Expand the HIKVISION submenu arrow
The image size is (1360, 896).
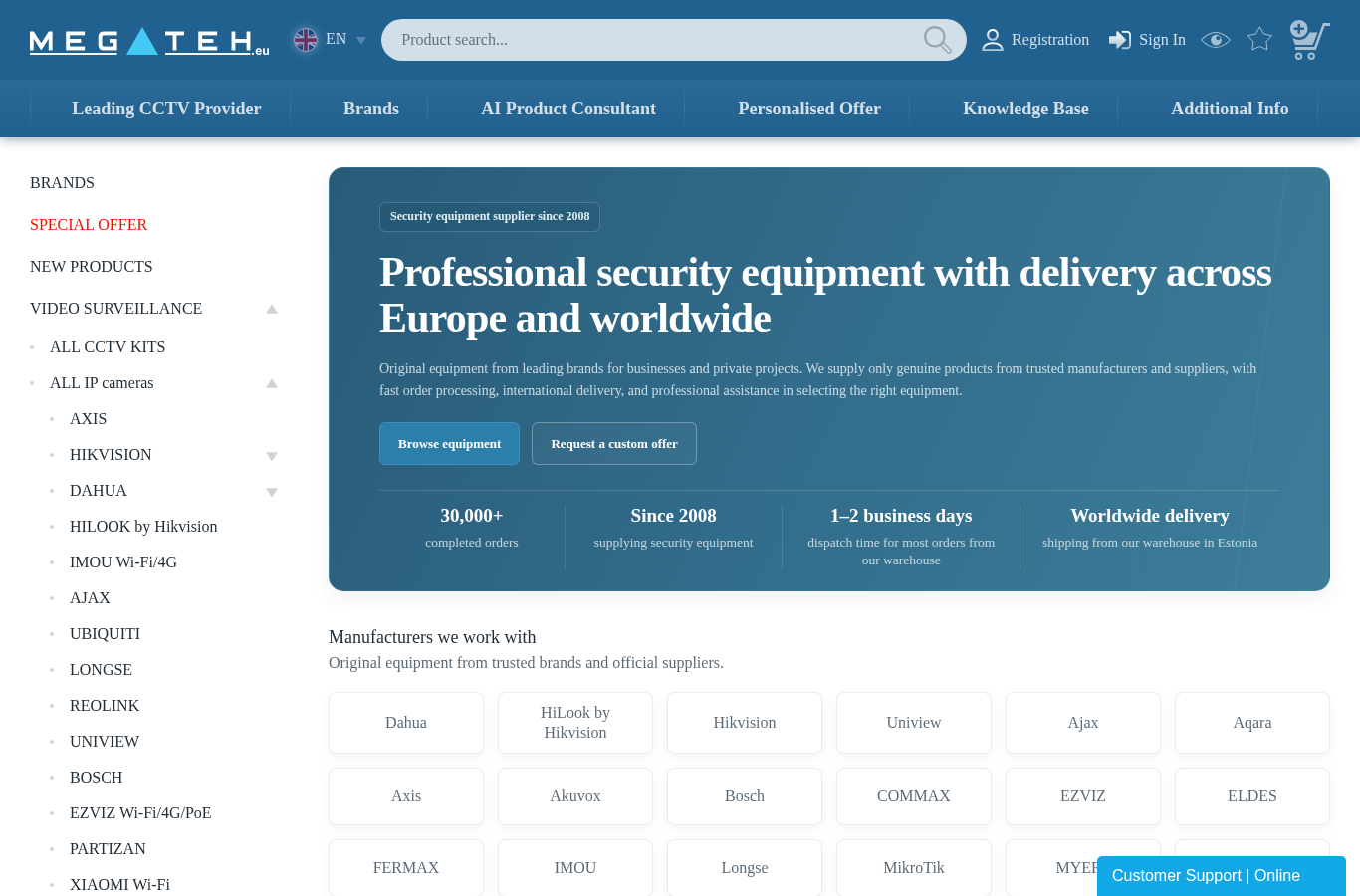(x=272, y=456)
